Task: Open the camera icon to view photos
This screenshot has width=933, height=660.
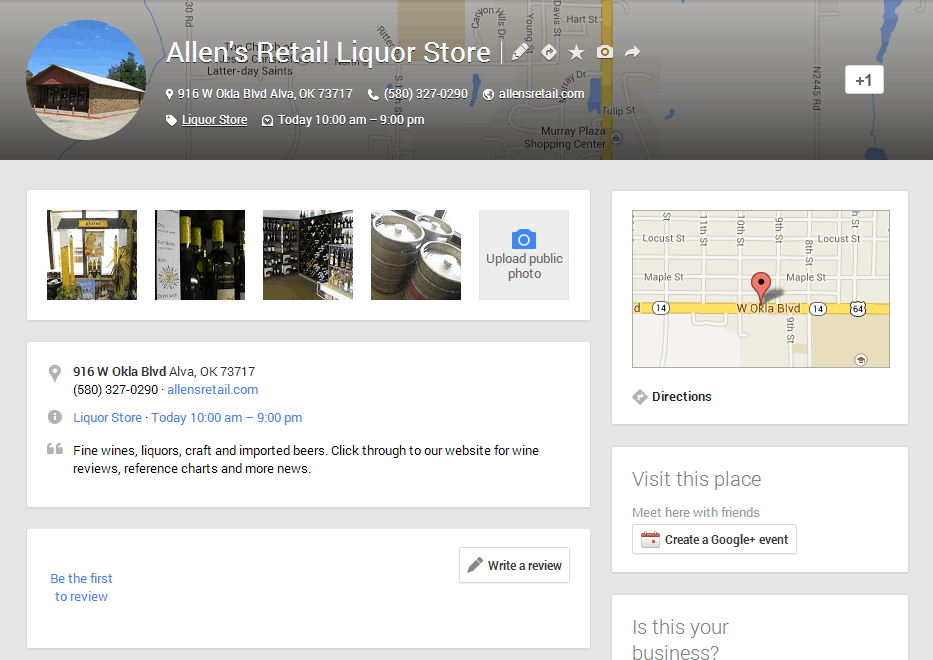Action: [605, 52]
